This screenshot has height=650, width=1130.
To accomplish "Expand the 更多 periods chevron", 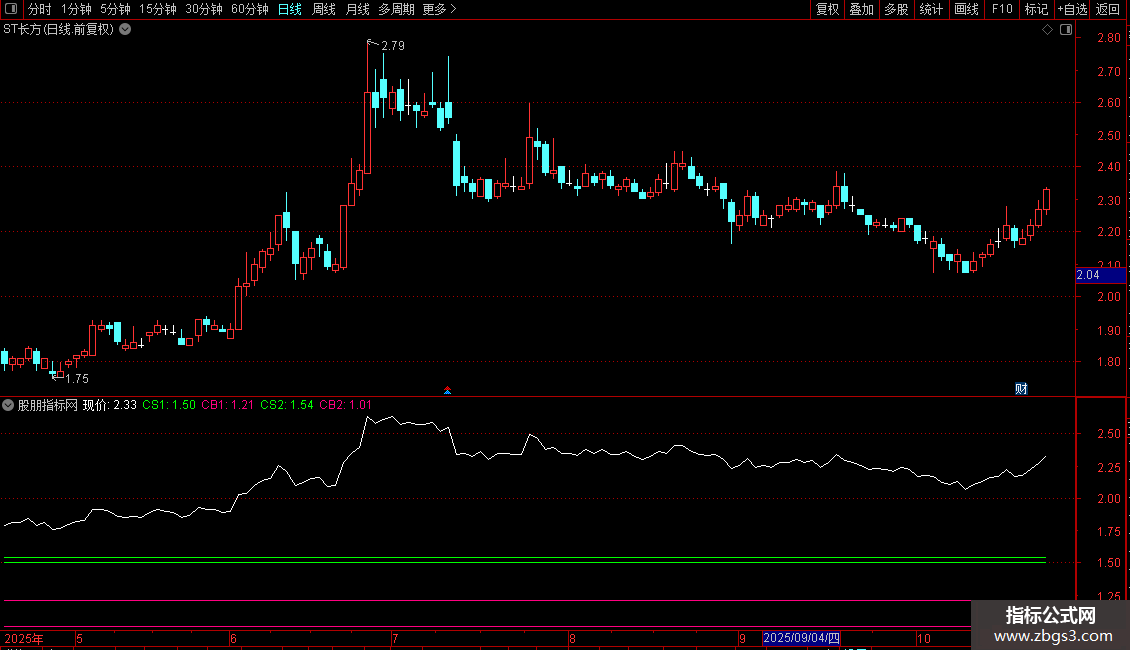I will (x=453, y=9).
